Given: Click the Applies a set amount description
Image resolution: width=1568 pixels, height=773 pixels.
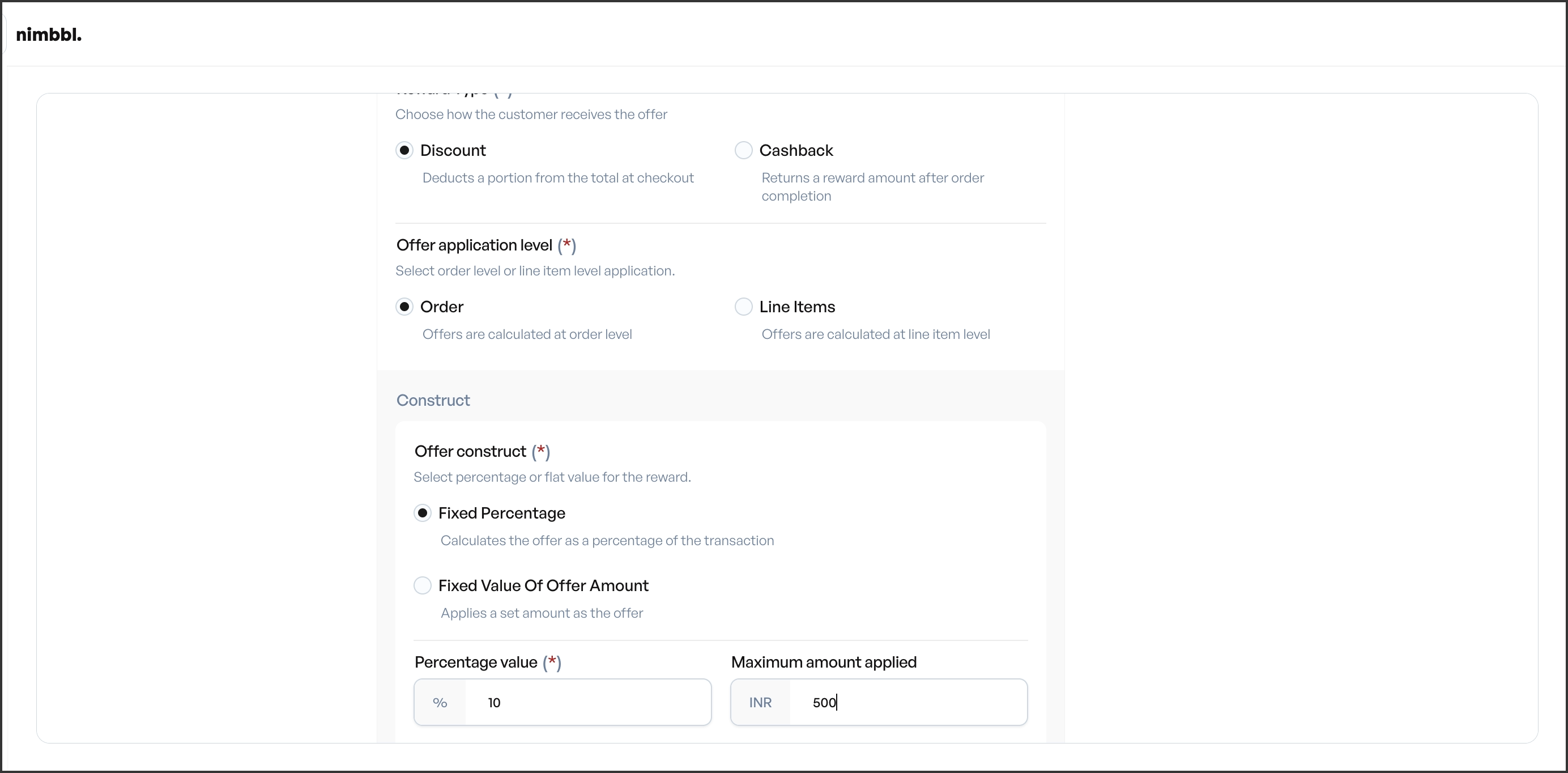Looking at the screenshot, I should click(x=542, y=613).
